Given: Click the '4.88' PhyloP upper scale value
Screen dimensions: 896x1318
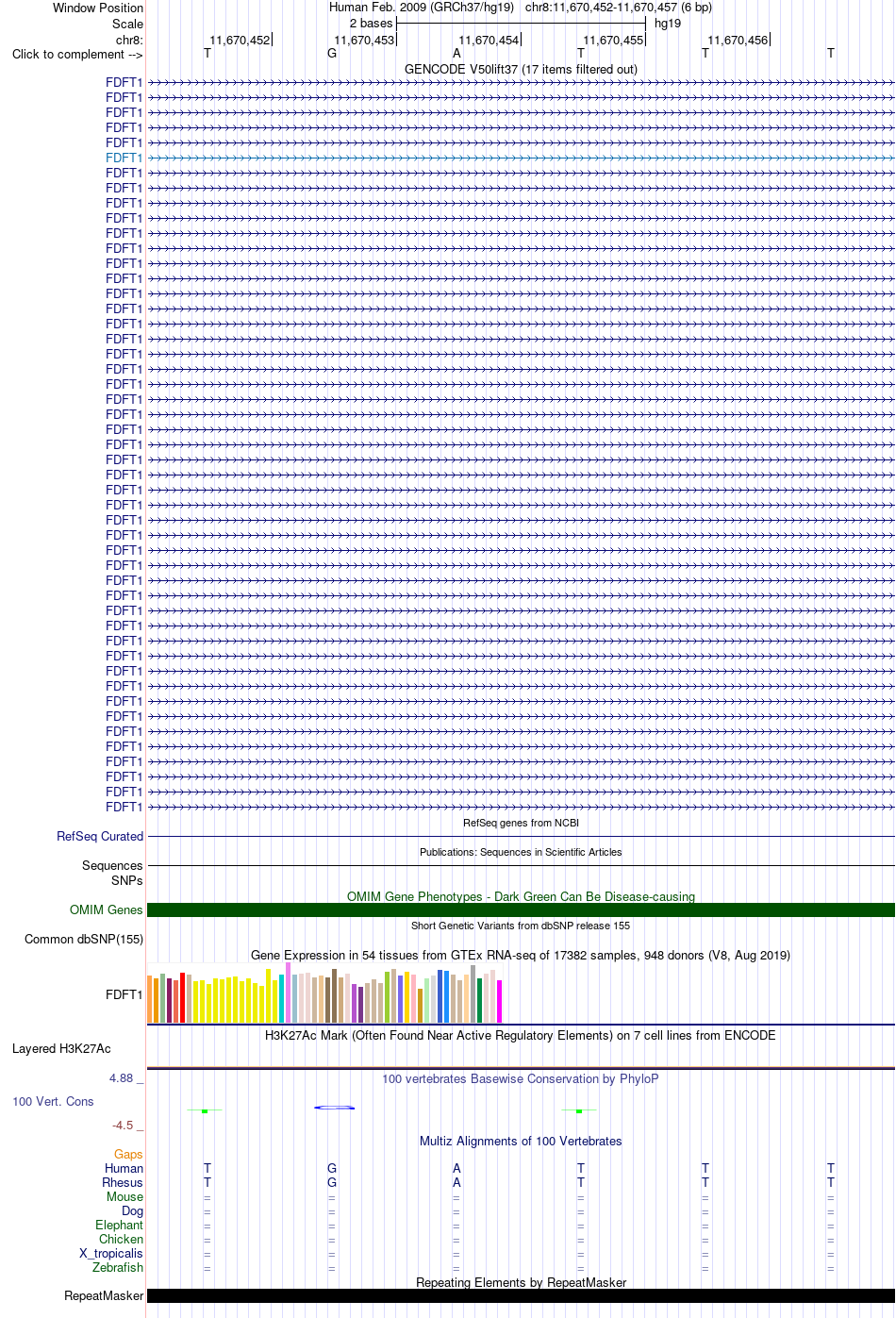Looking at the screenshot, I should click(121, 1077).
